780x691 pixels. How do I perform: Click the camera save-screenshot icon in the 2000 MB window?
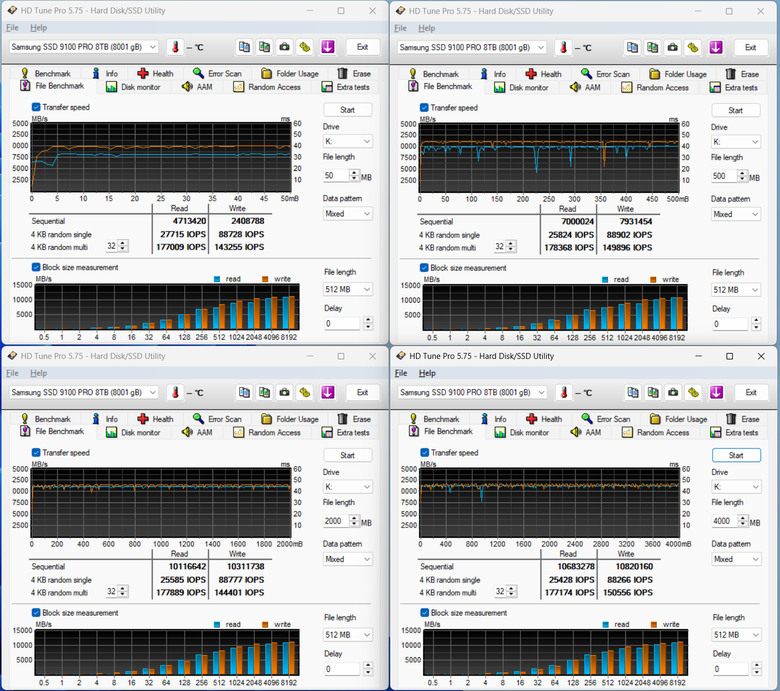285,392
